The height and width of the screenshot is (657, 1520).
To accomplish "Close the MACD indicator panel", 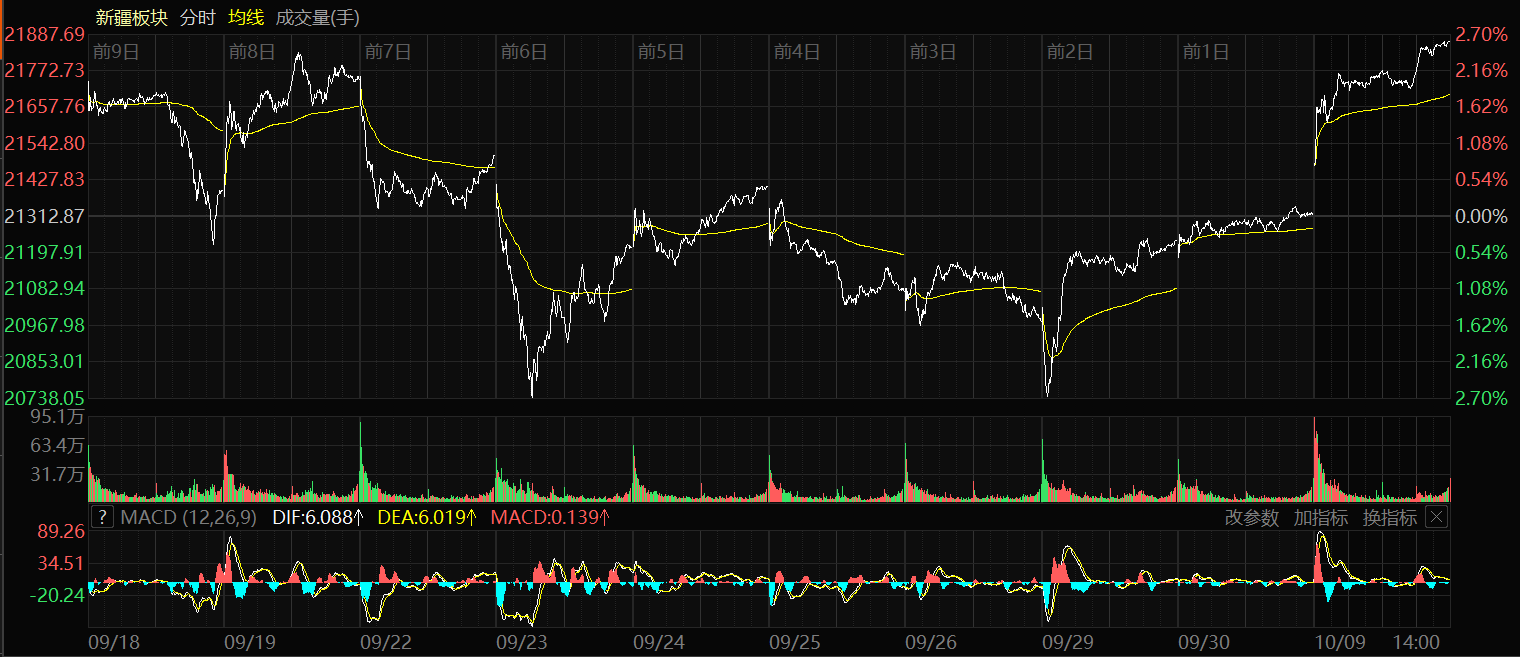I will 1436,517.
